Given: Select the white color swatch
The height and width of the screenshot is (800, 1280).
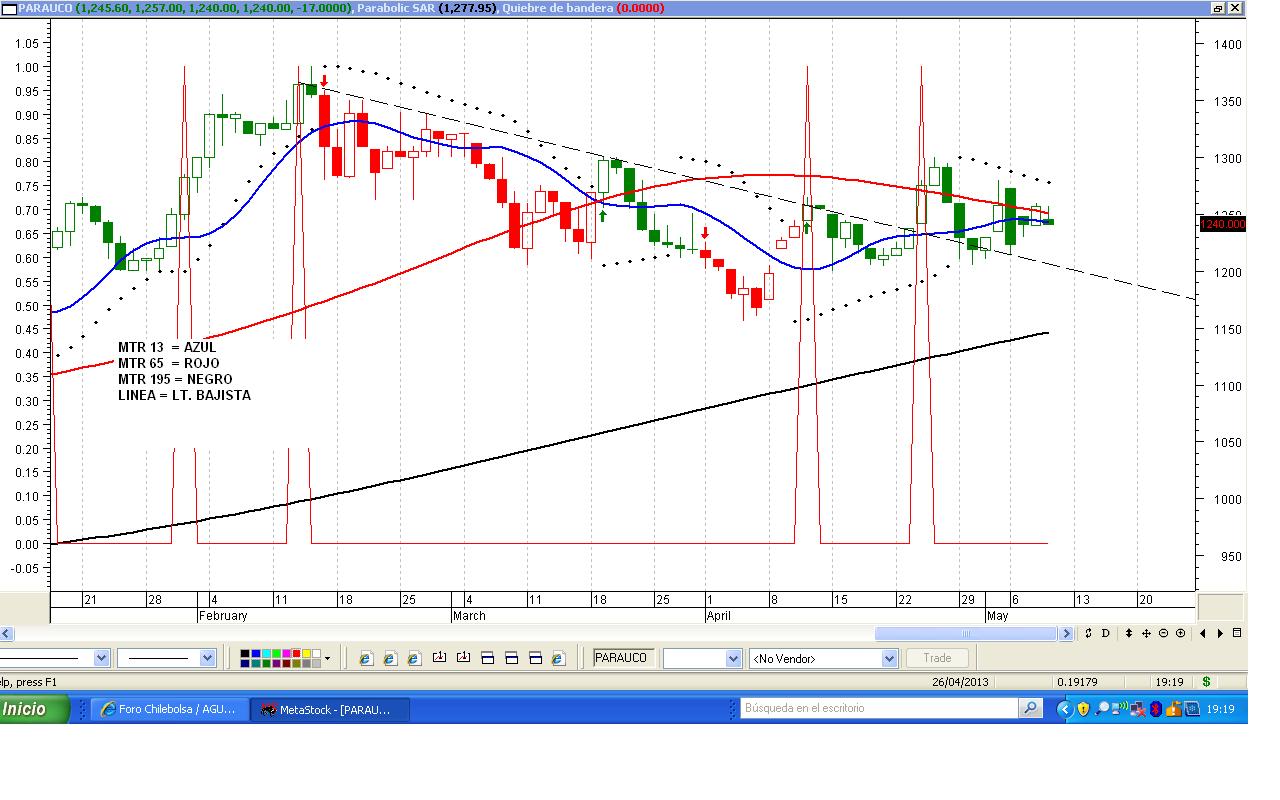Looking at the screenshot, I should 316,654.
